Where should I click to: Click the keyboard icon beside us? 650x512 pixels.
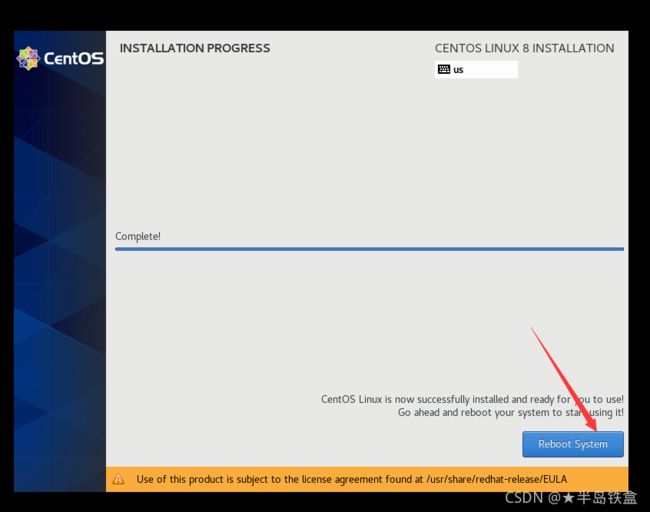tap(444, 69)
